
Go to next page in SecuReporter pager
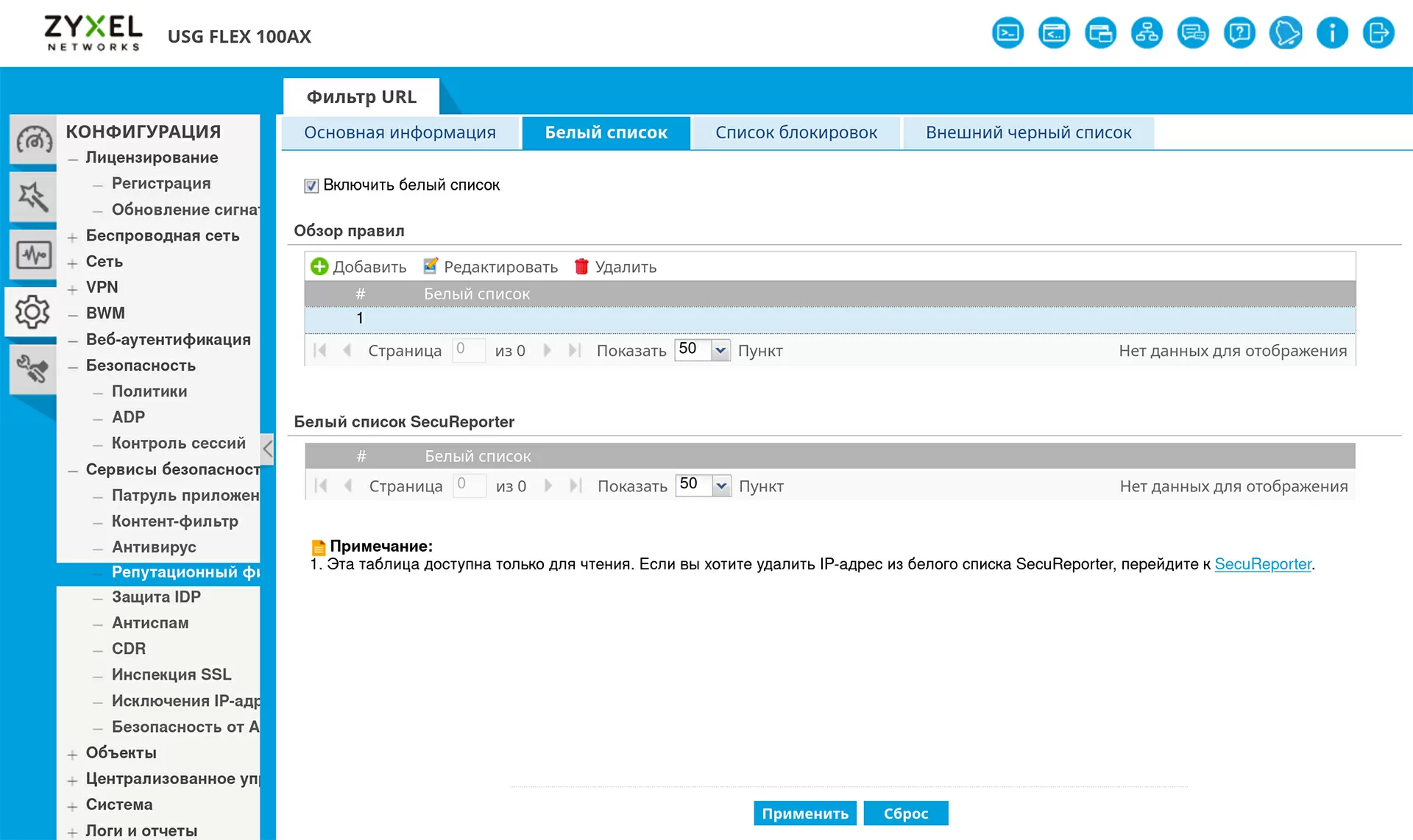(x=548, y=485)
